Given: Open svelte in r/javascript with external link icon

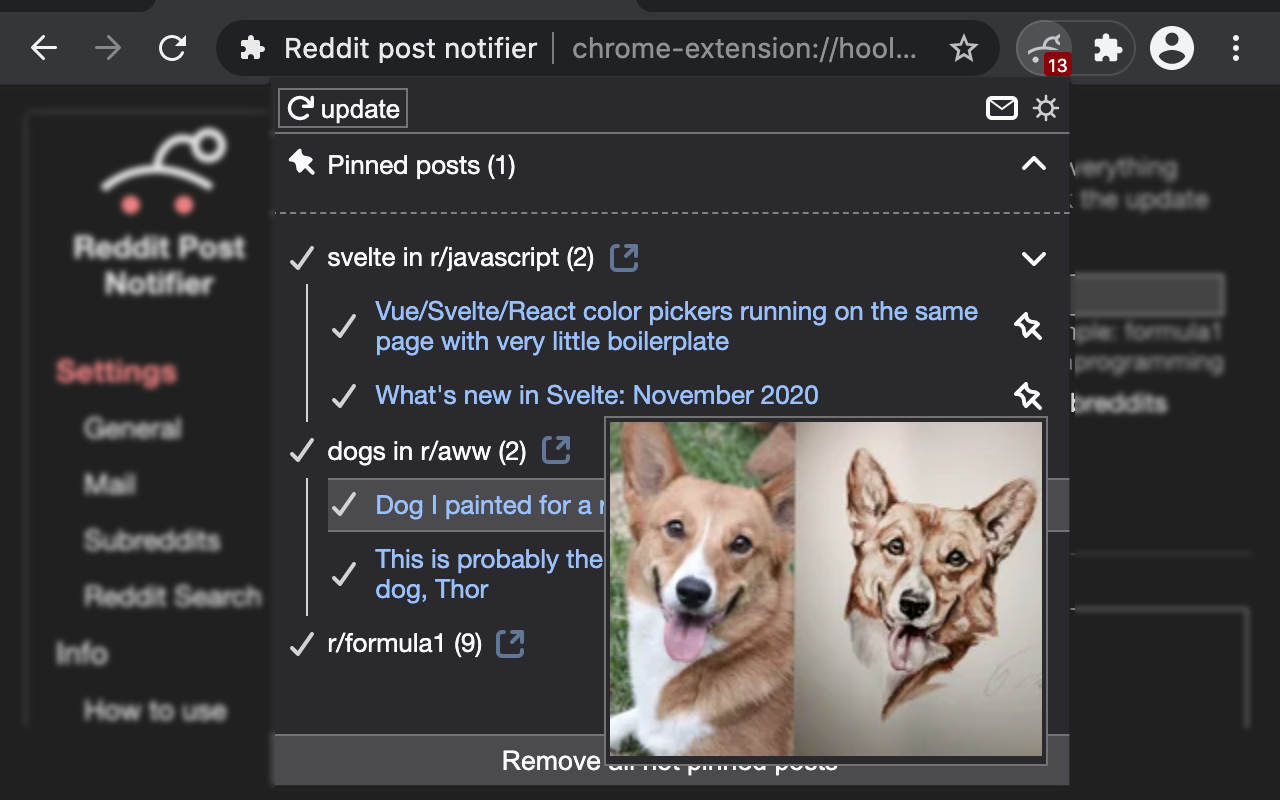Looking at the screenshot, I should pyautogui.click(x=623, y=257).
